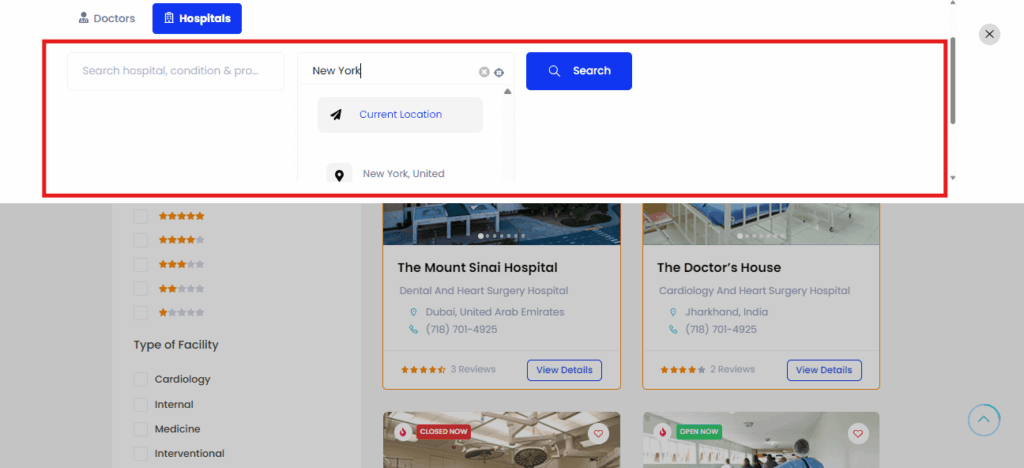
Task: Favorite the CLOSED NOW hospital heart icon
Action: [598, 433]
